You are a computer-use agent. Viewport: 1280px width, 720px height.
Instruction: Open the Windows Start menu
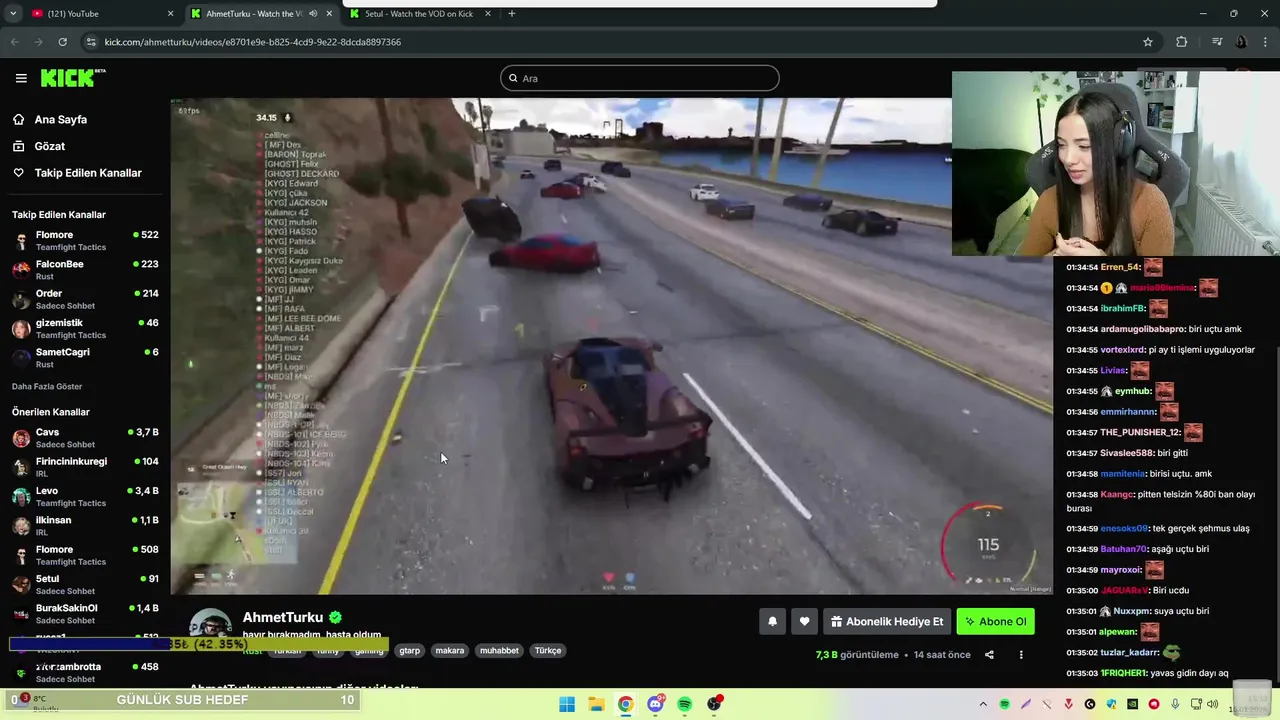(567, 704)
